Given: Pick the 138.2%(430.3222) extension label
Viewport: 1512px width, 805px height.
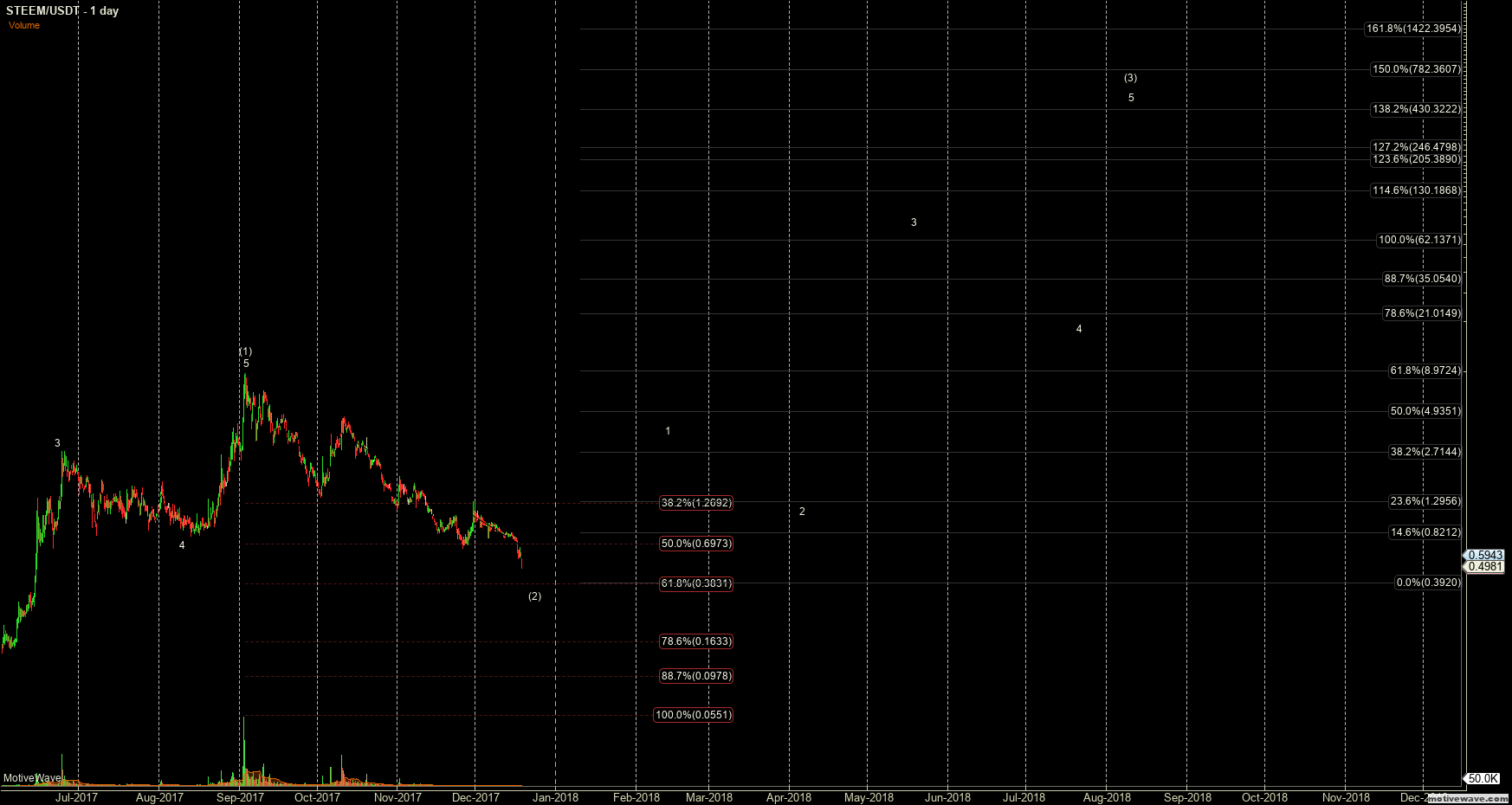Looking at the screenshot, I should (x=1417, y=109).
